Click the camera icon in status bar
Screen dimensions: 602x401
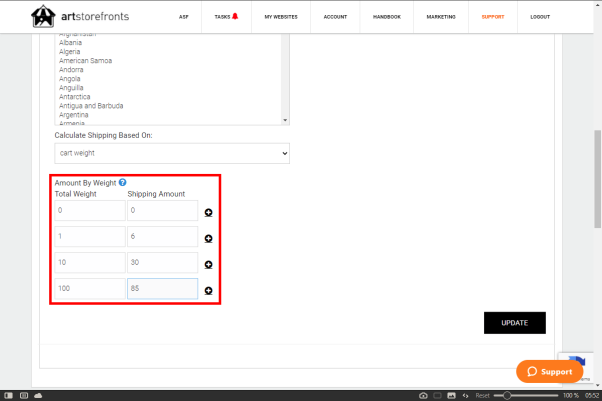tap(422, 395)
